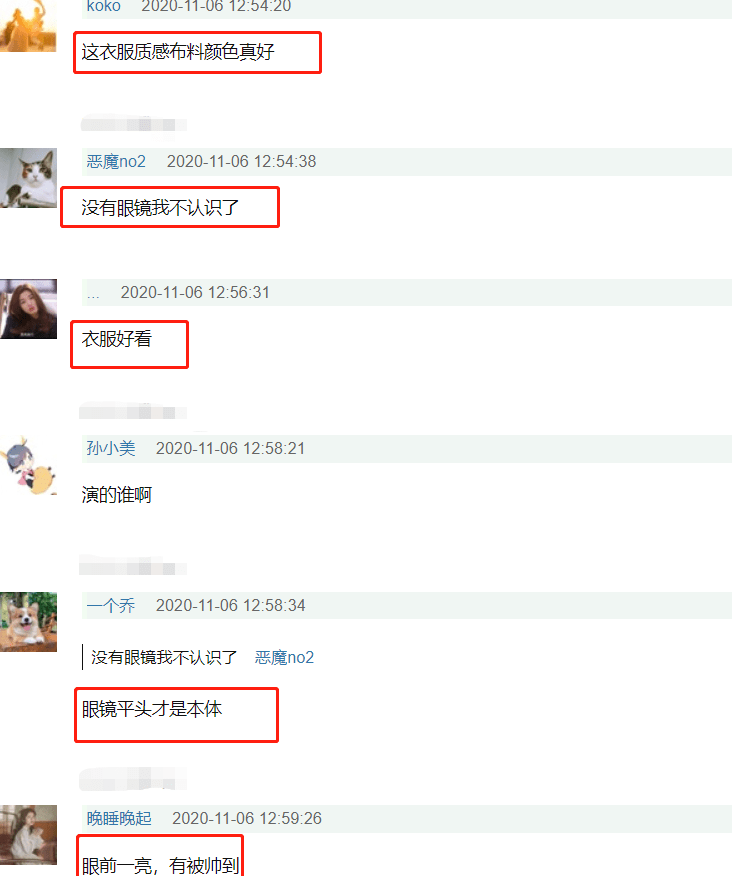Click the comment 没有眼镜我不认识了 by 恶魔no2
The width and height of the screenshot is (732, 876).
coord(160,208)
